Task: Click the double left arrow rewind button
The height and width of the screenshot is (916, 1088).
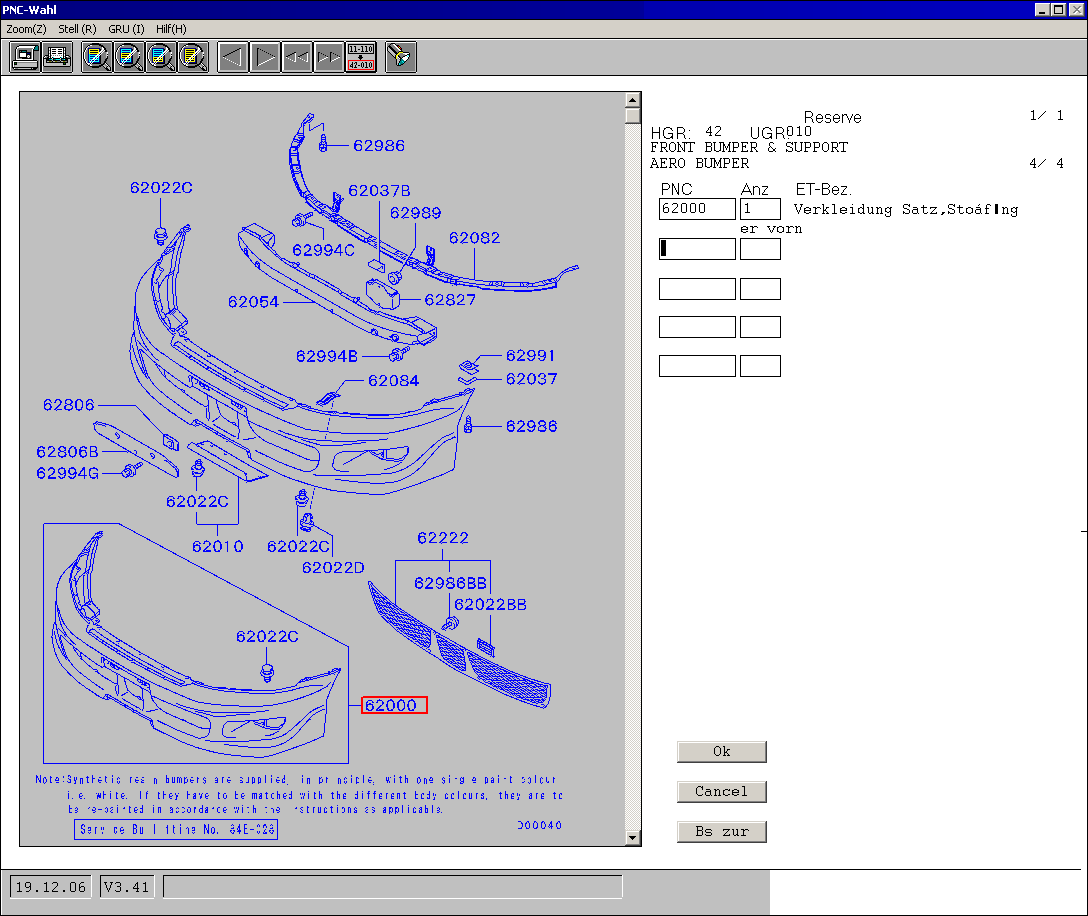Action: (297, 57)
